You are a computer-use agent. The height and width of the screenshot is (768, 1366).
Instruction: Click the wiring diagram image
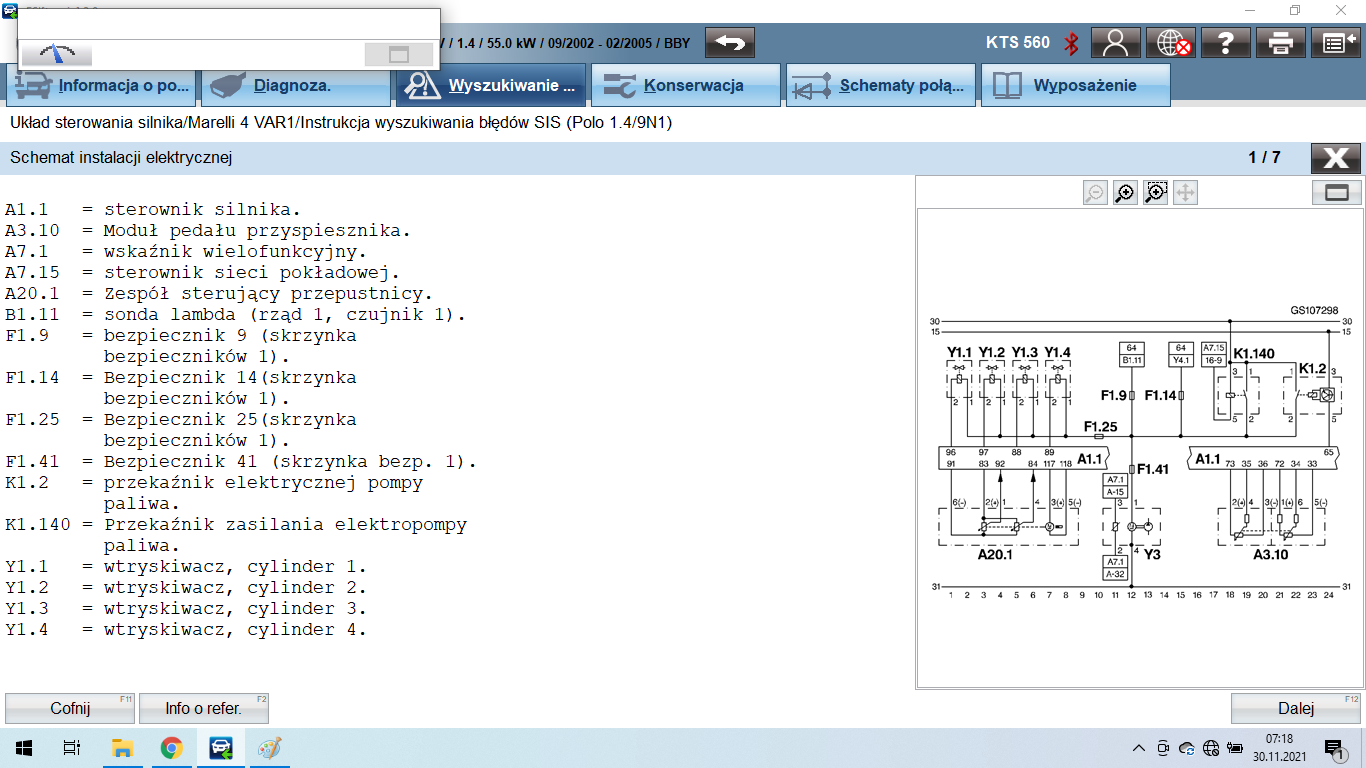click(1140, 448)
